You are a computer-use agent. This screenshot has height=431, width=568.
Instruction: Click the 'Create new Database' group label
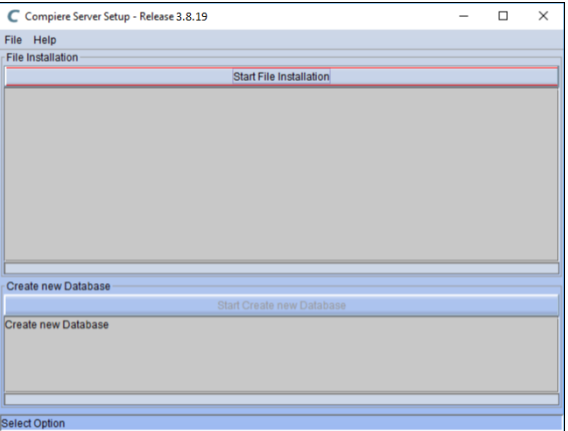(x=58, y=286)
